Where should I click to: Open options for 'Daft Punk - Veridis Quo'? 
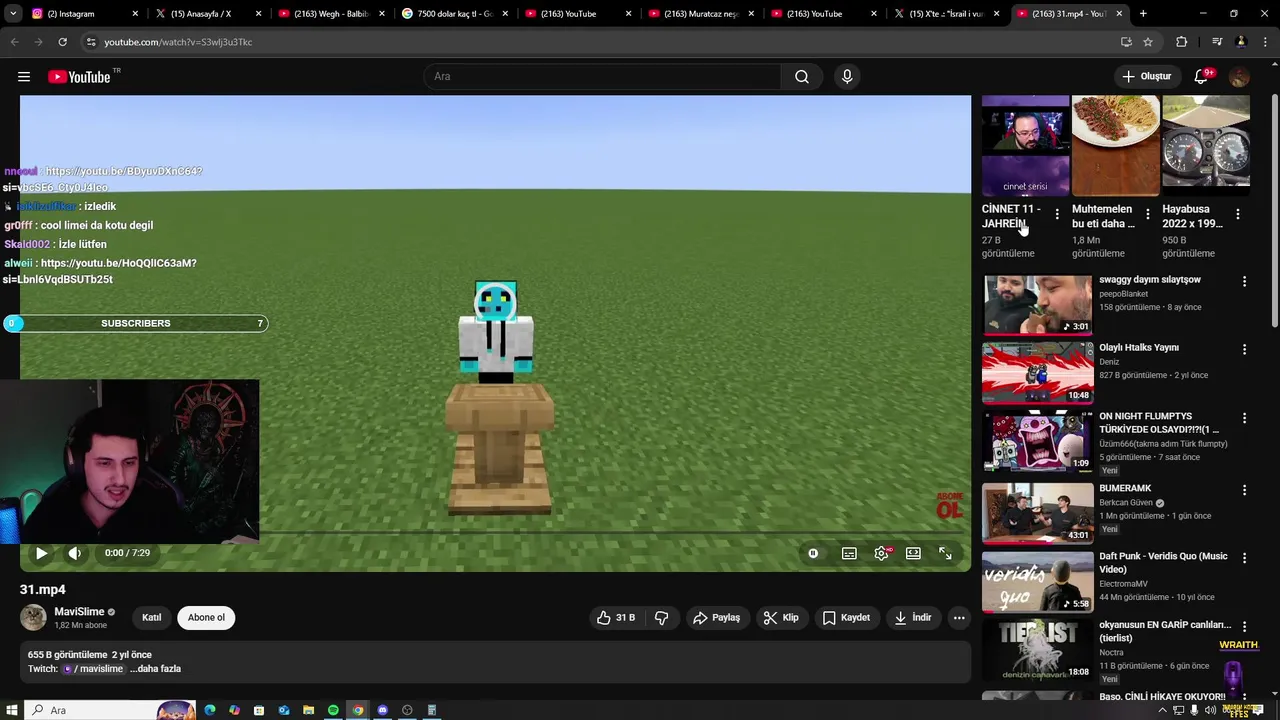(x=1244, y=559)
